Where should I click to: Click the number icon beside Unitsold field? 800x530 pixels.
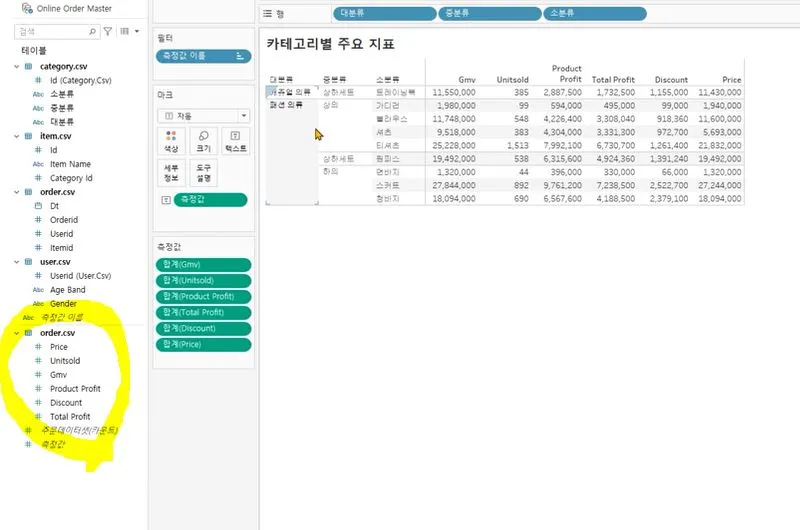pyautogui.click(x=38, y=361)
